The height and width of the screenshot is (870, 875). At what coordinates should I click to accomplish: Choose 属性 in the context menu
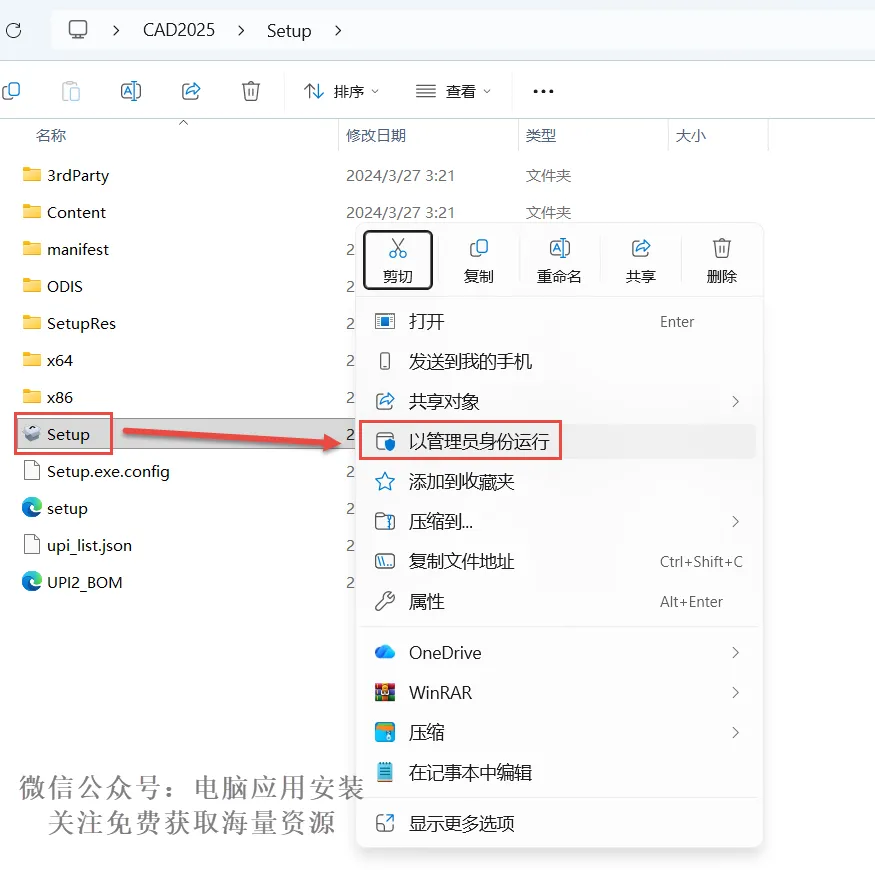[559, 602]
